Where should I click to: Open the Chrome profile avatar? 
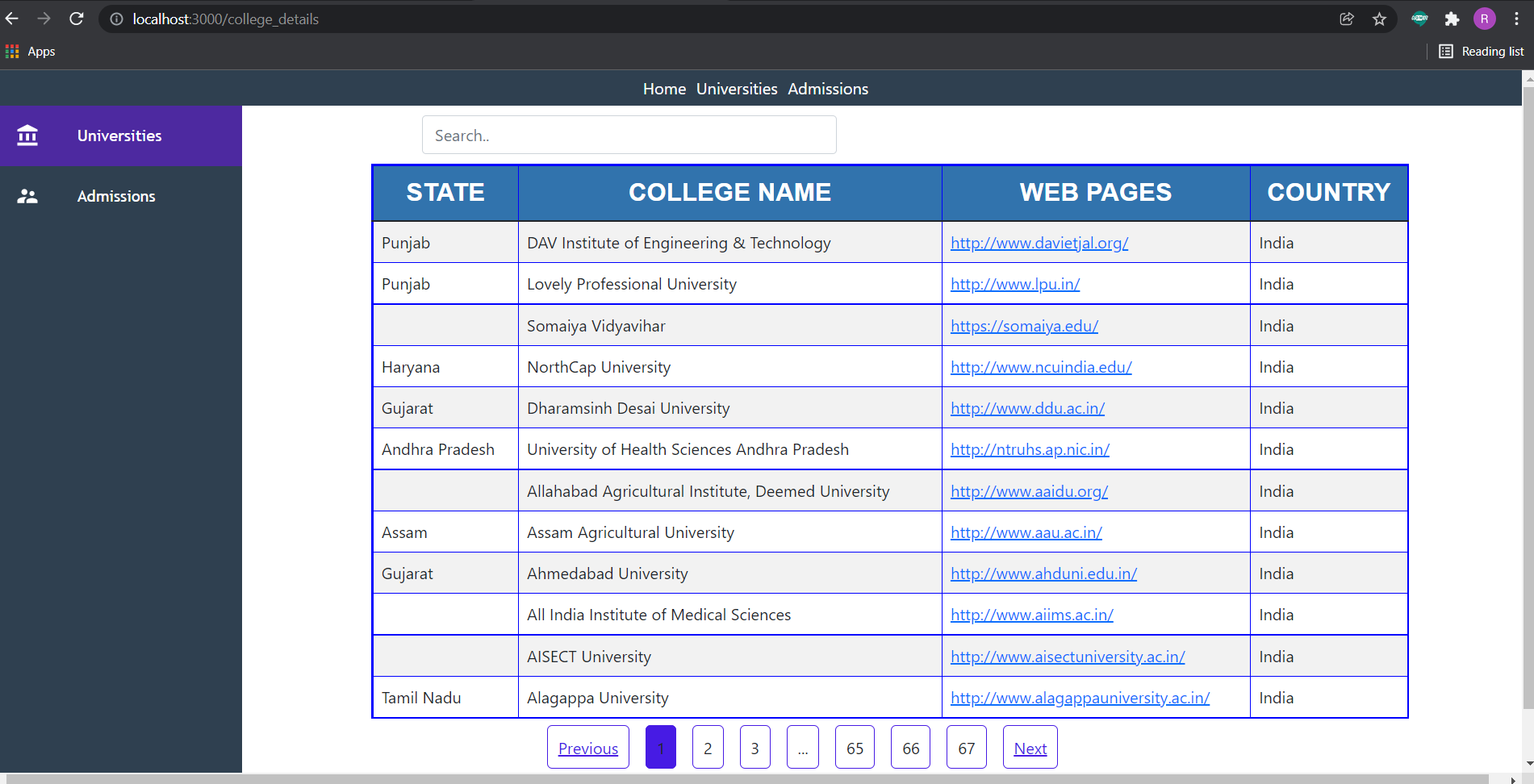click(1484, 19)
